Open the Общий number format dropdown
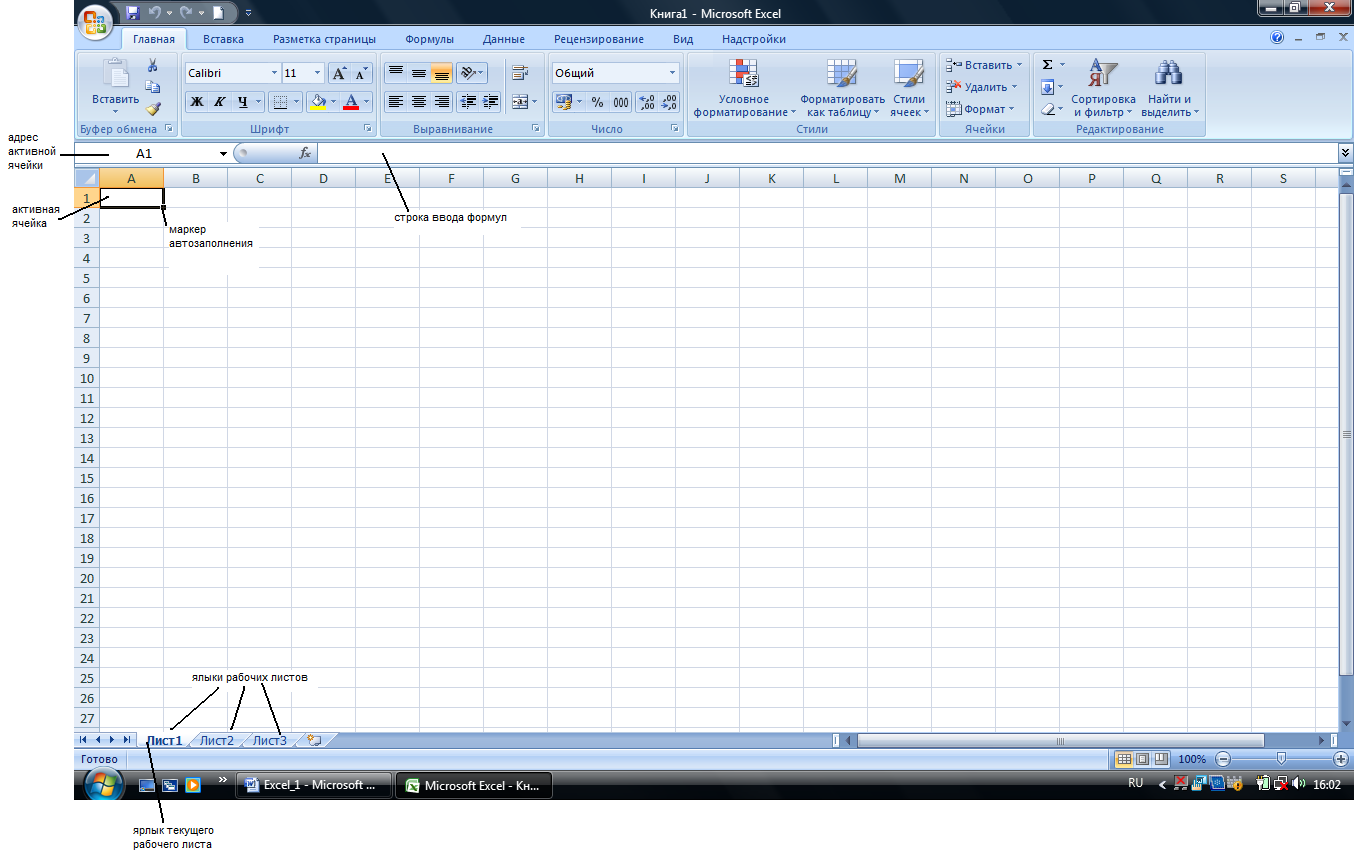1359x861 pixels. click(672, 73)
